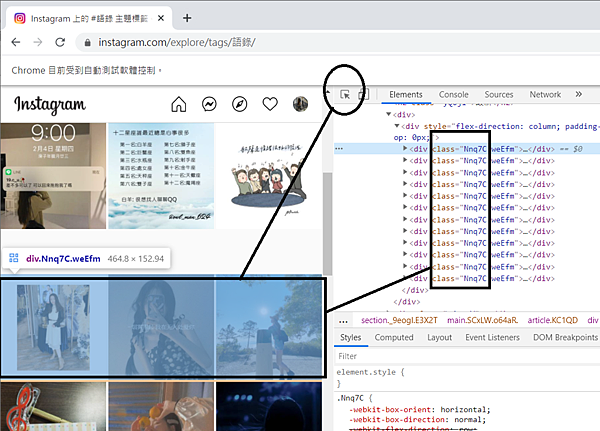The height and width of the screenshot is (431, 600).
Task: Collapse the first div node above the style div
Action: (388, 114)
